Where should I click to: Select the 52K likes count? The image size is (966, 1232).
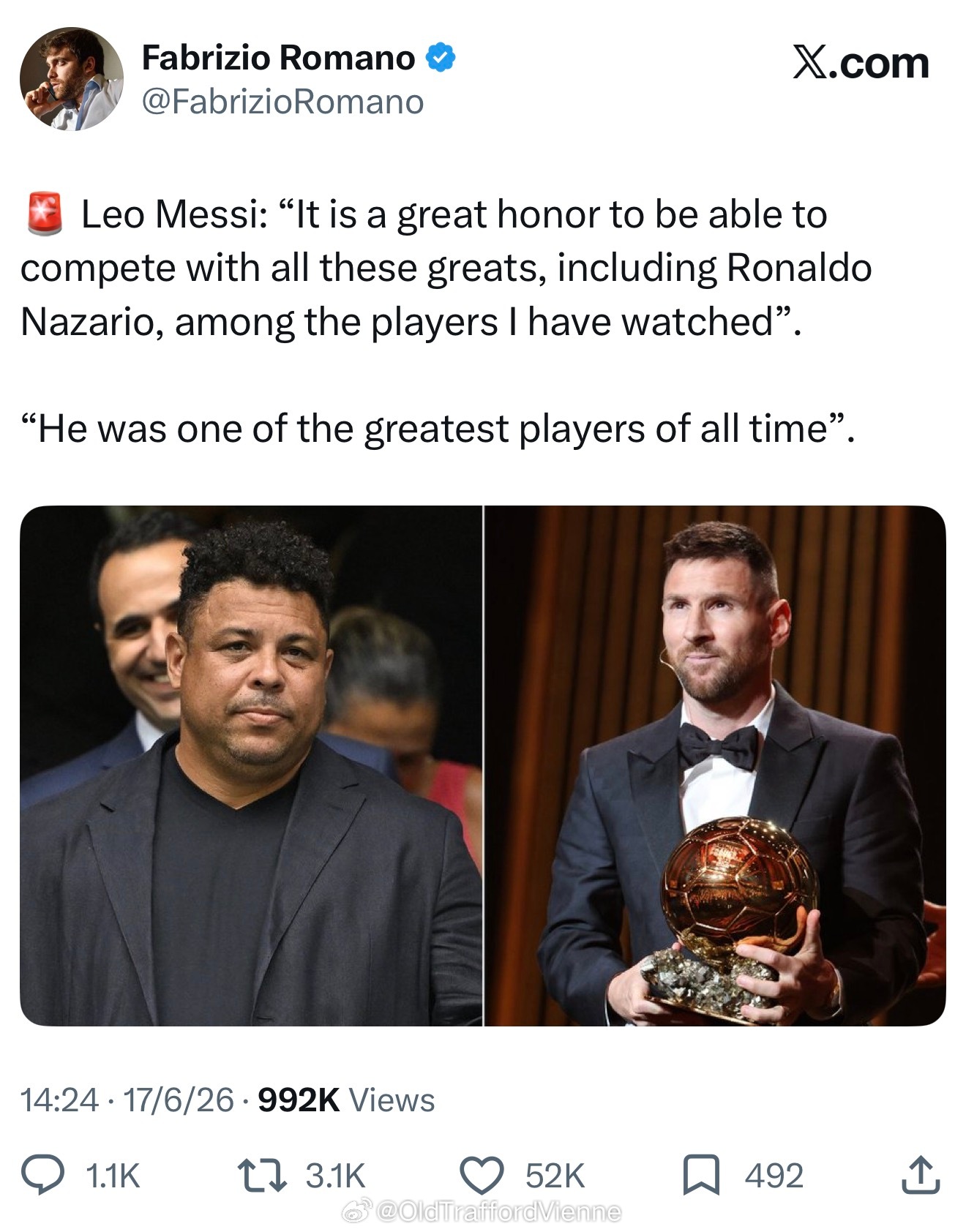555,1176
